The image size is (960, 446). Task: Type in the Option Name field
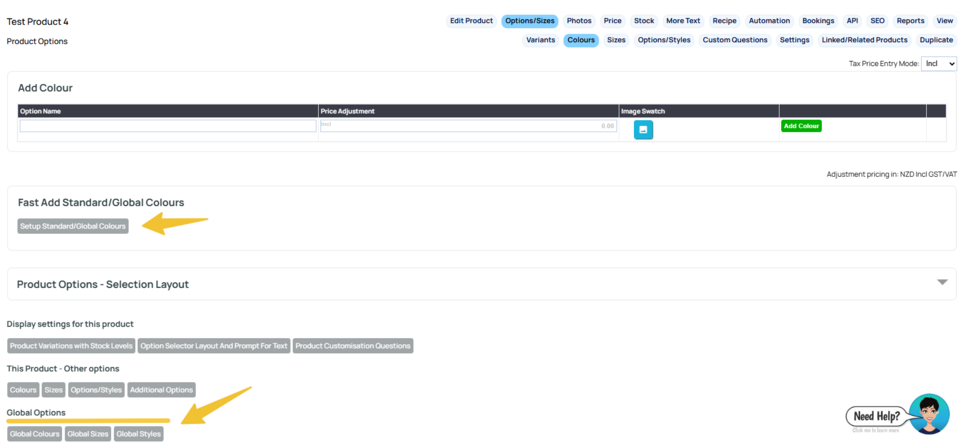168,126
